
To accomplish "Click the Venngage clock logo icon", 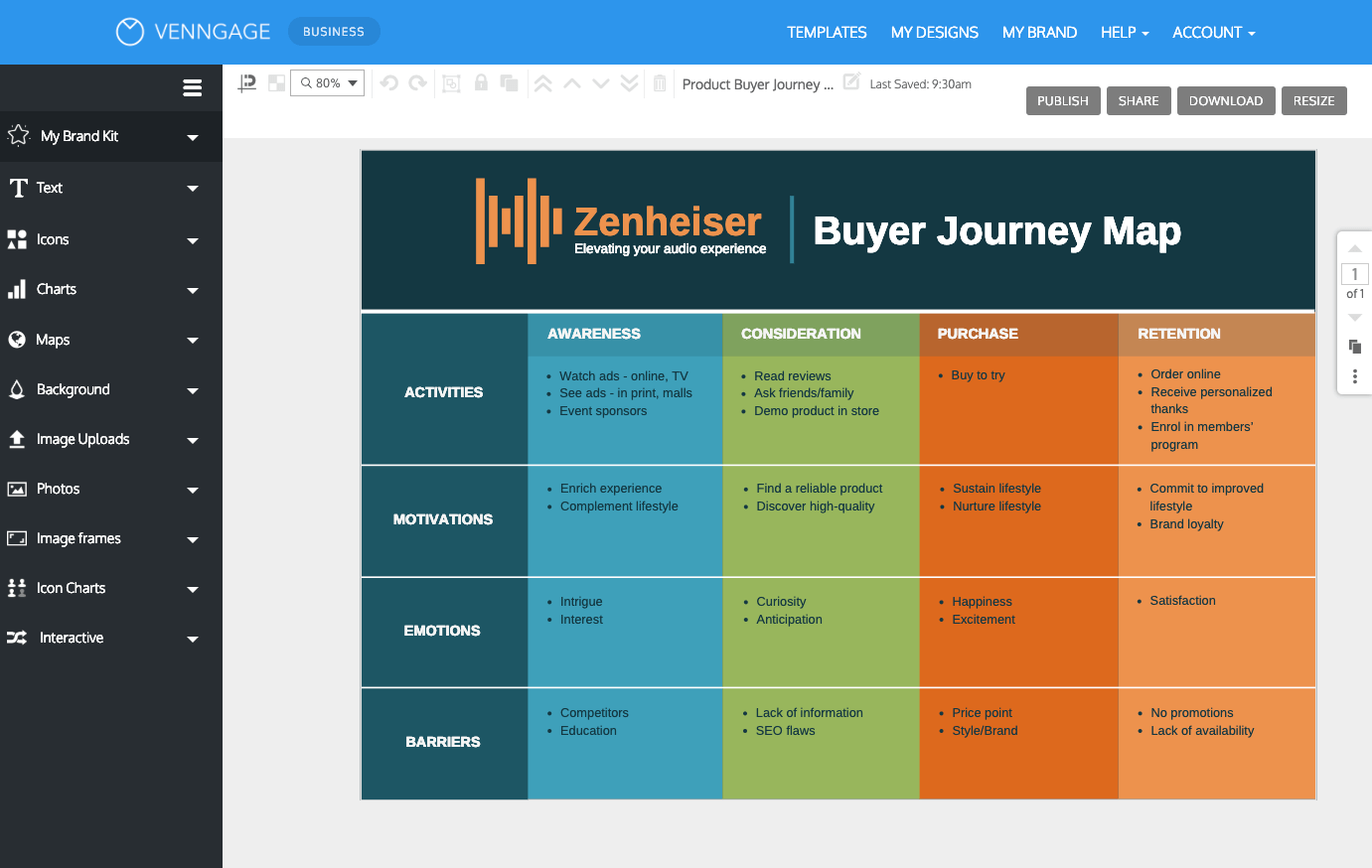I will tap(130, 32).
